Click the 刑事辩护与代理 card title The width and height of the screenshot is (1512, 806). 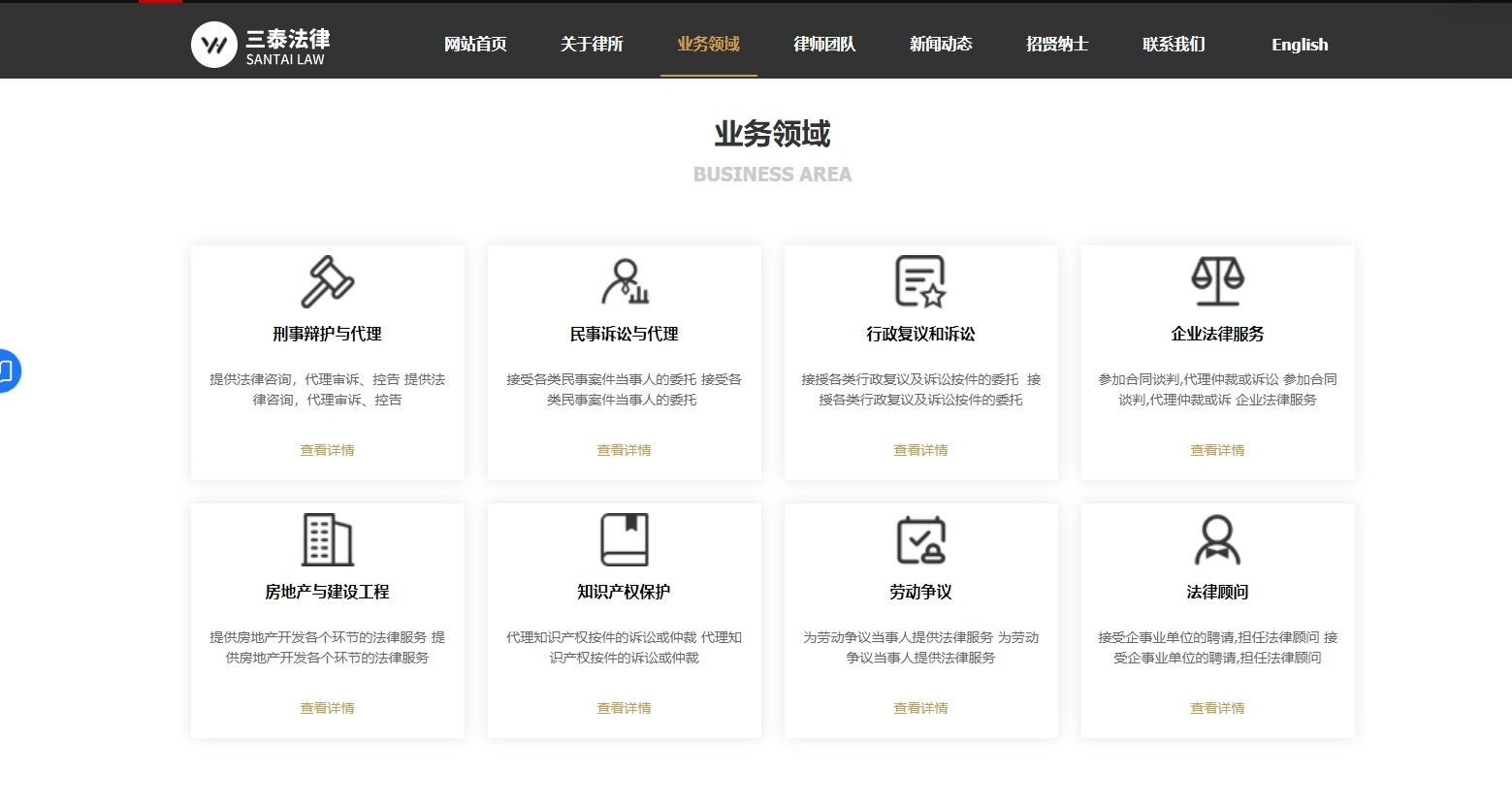tap(328, 334)
